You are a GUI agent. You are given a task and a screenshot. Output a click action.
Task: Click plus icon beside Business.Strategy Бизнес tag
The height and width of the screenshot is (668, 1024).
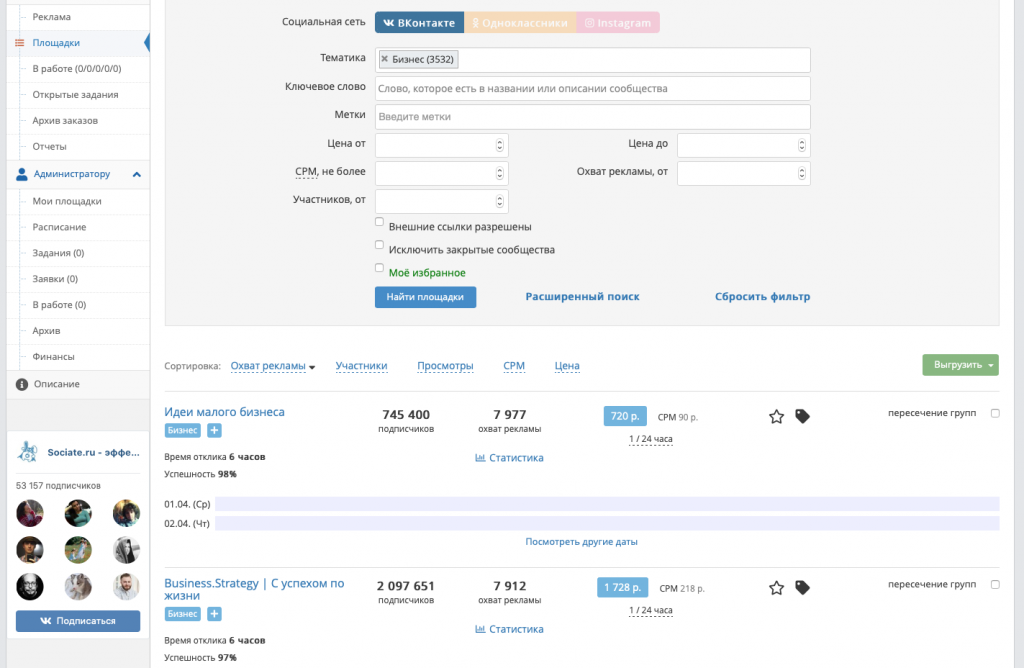pos(214,614)
